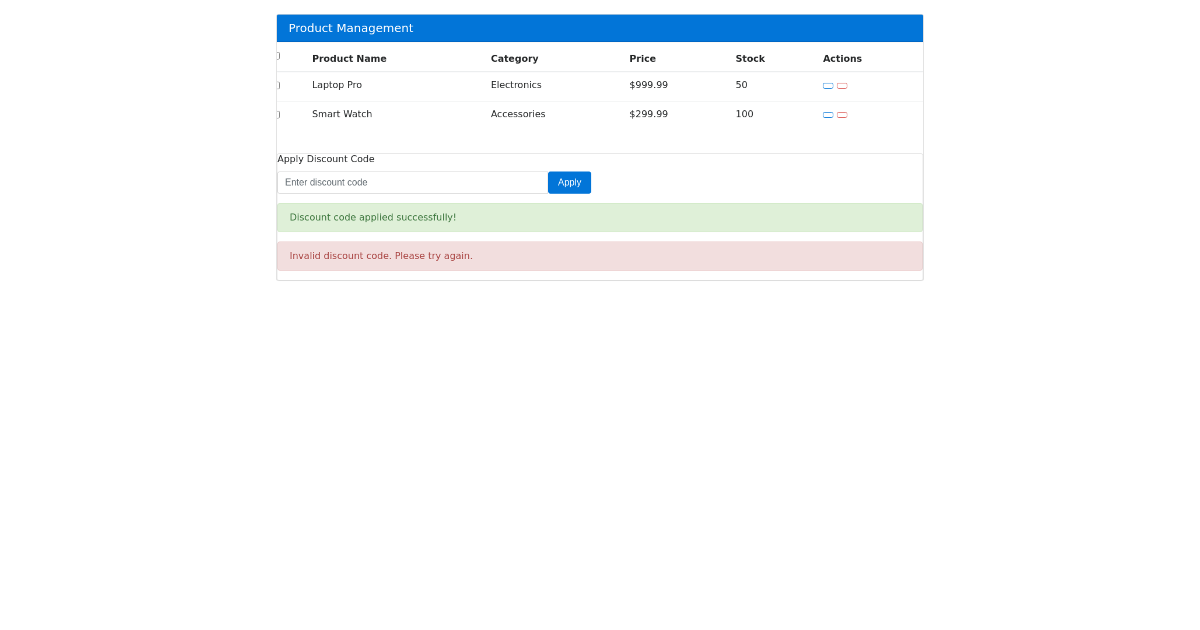This screenshot has height=630, width=1200.
Task: Click the Actions column header
Action: (842, 58)
